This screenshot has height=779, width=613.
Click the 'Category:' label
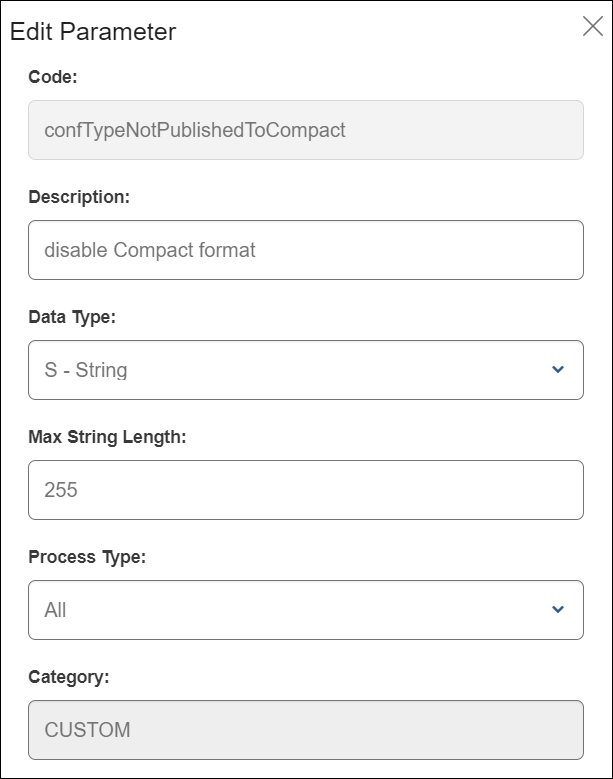click(68, 677)
